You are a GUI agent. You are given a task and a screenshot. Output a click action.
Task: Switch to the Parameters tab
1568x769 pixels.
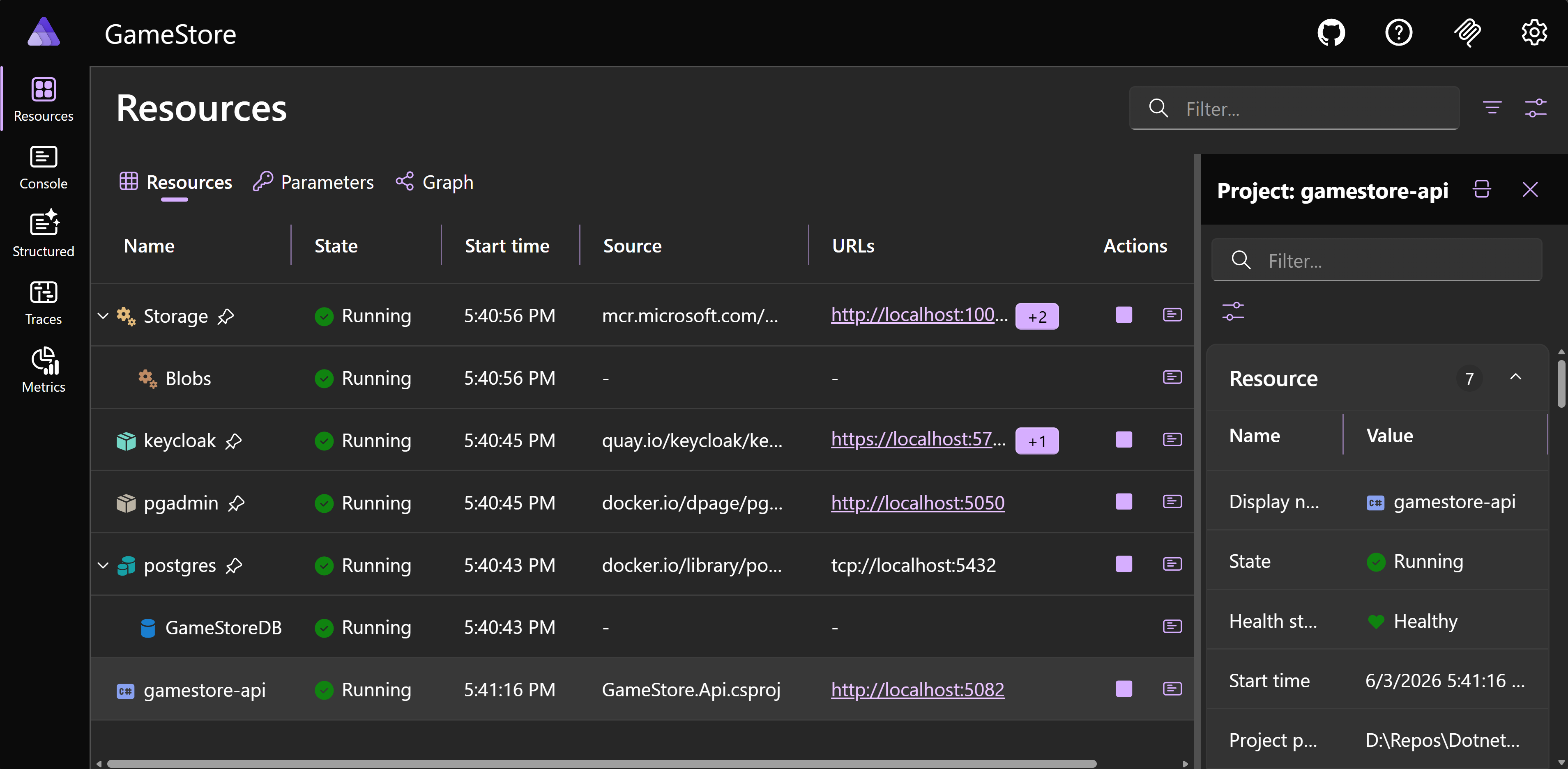coord(313,182)
